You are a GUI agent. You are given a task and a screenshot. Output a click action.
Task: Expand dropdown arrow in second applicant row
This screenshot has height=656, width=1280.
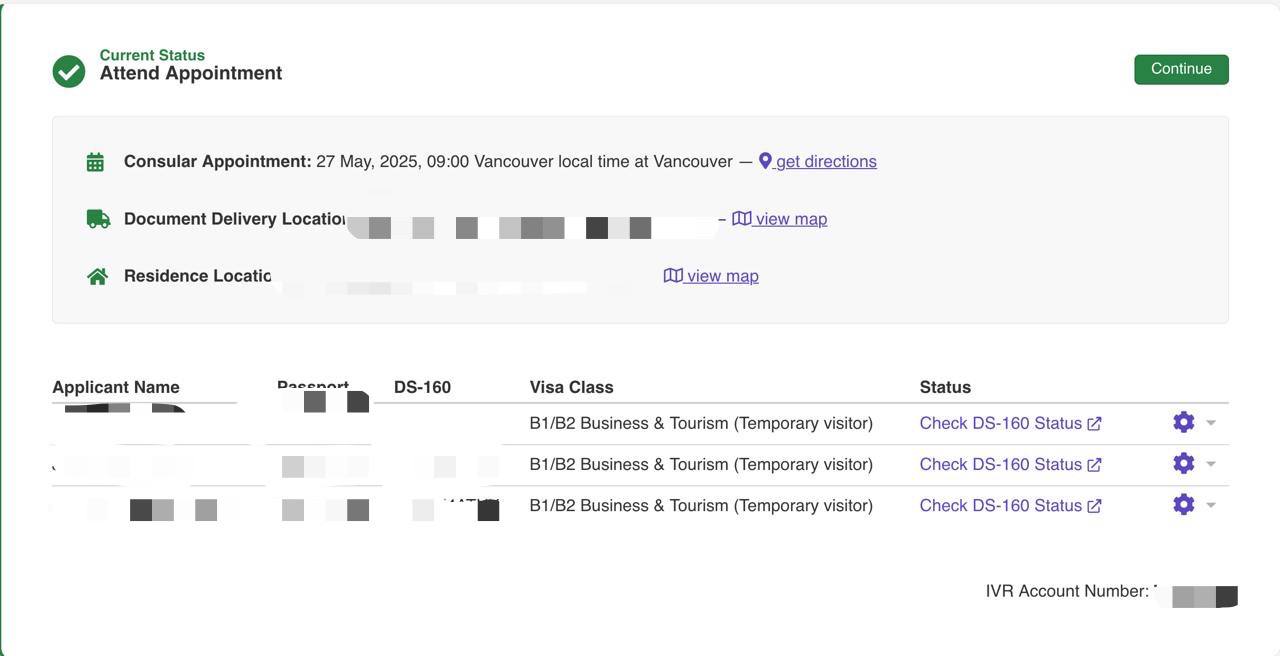tap(1211, 464)
